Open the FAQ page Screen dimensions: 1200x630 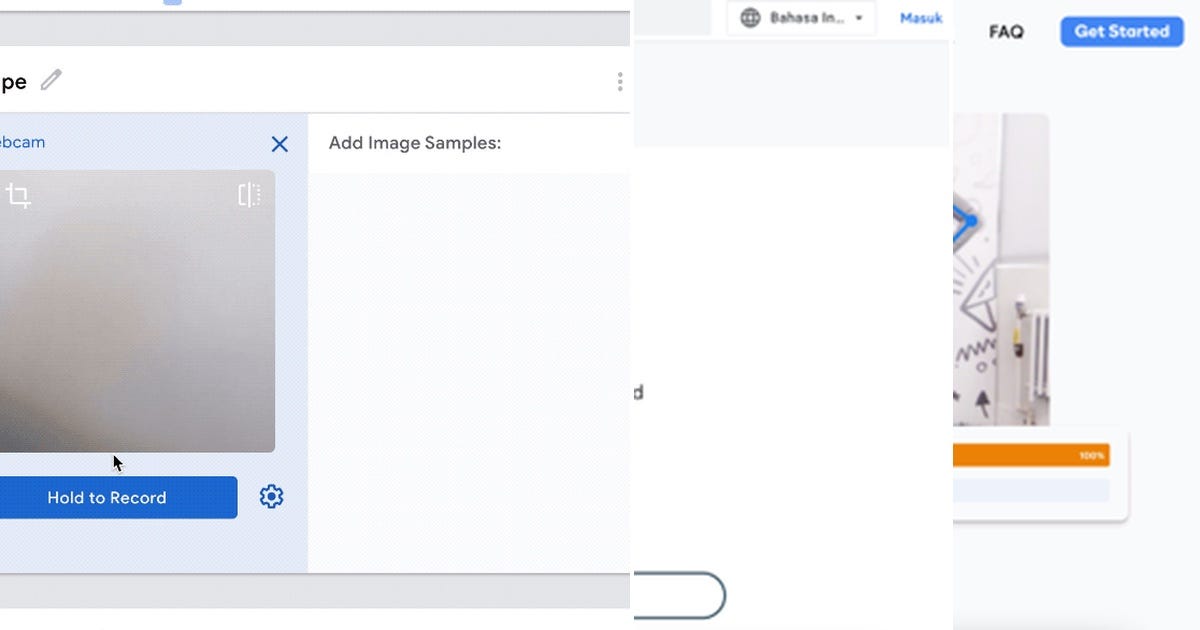coord(1005,32)
